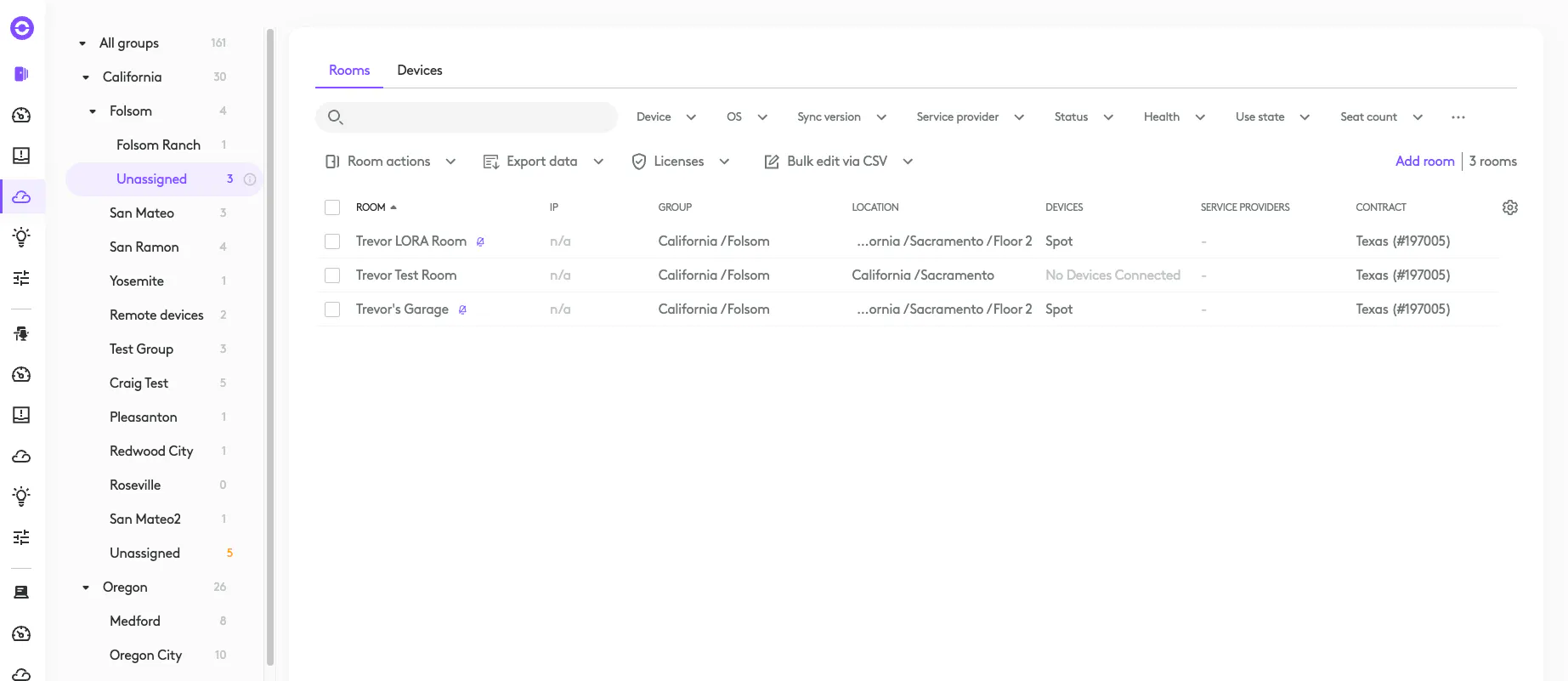Click the highlighted cloud sidebar icon

tap(22, 196)
